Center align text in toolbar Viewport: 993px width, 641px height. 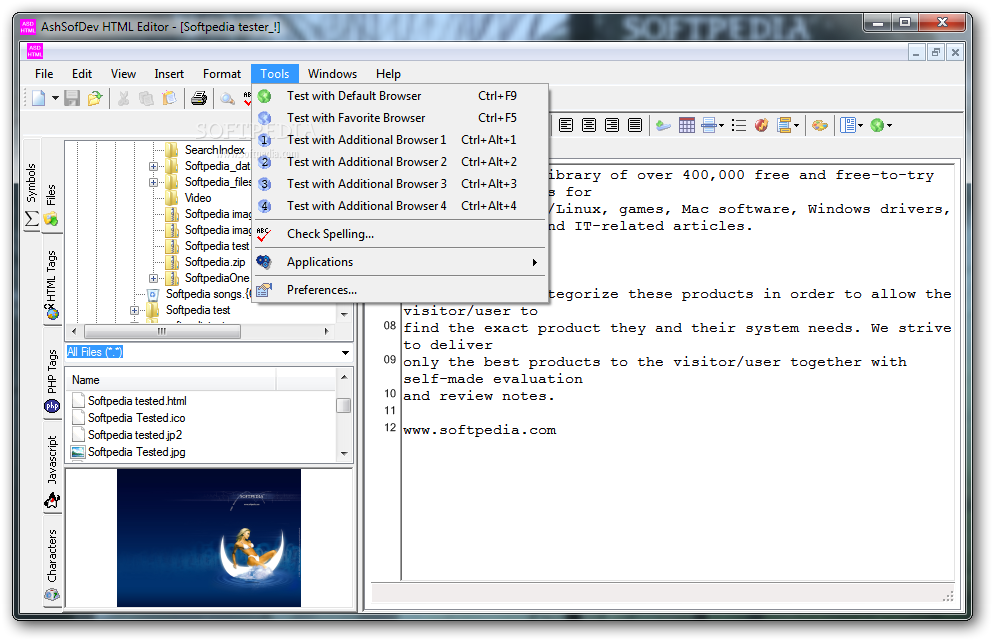coord(589,125)
